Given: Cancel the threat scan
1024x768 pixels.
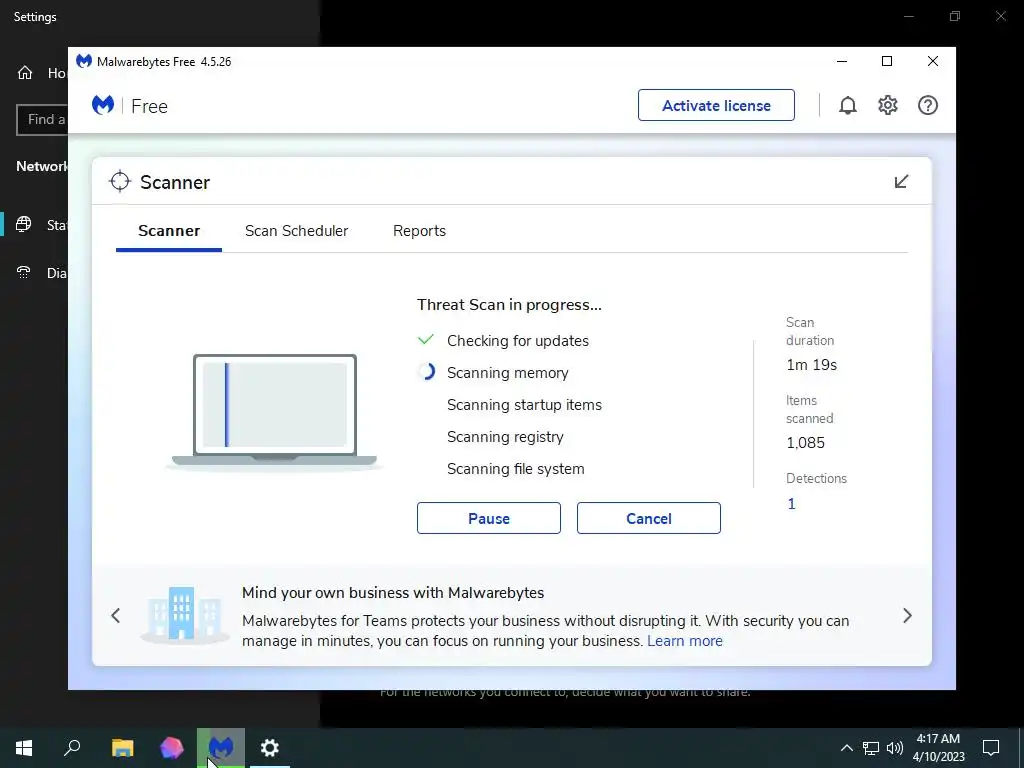Looking at the screenshot, I should click(648, 518).
